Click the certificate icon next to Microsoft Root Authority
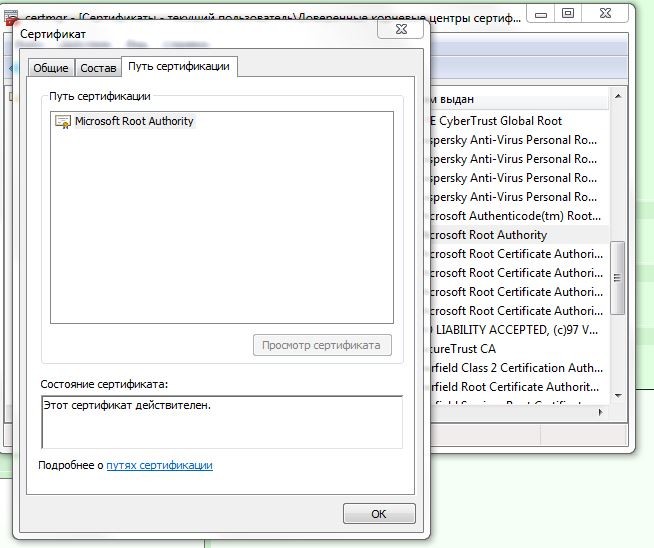Screen dimensions: 654x548 63,121
